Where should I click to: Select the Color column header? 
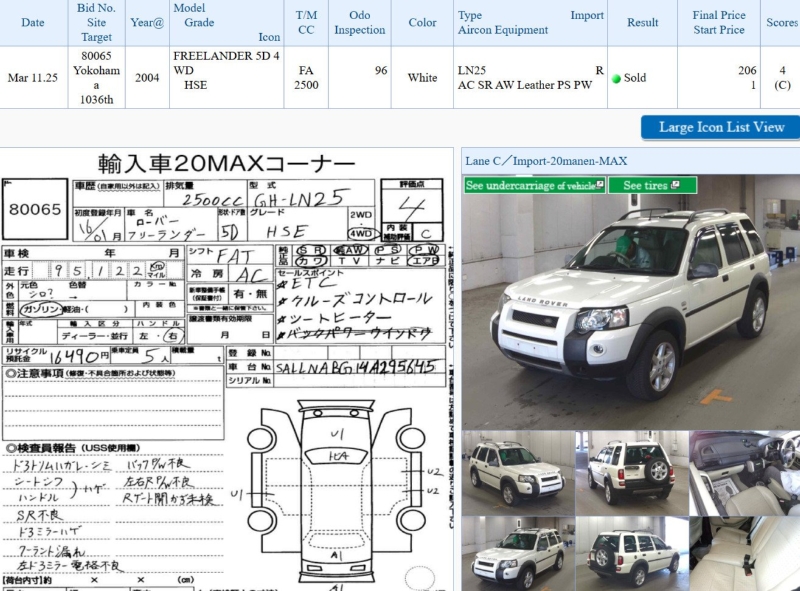(422, 23)
